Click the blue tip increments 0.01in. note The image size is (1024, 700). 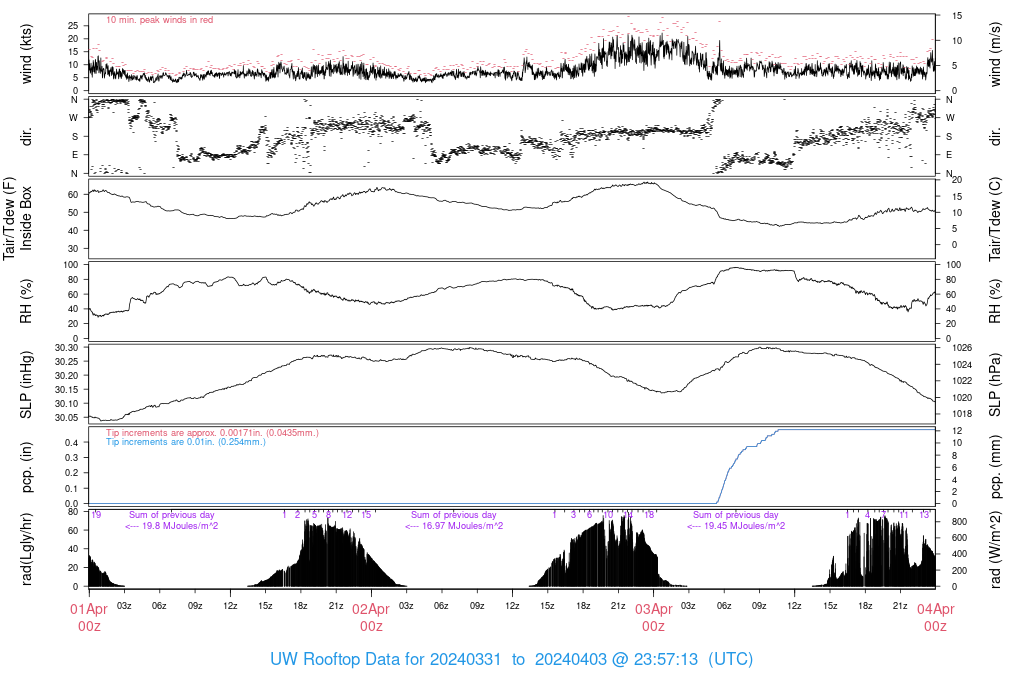pyautogui.click(x=186, y=442)
